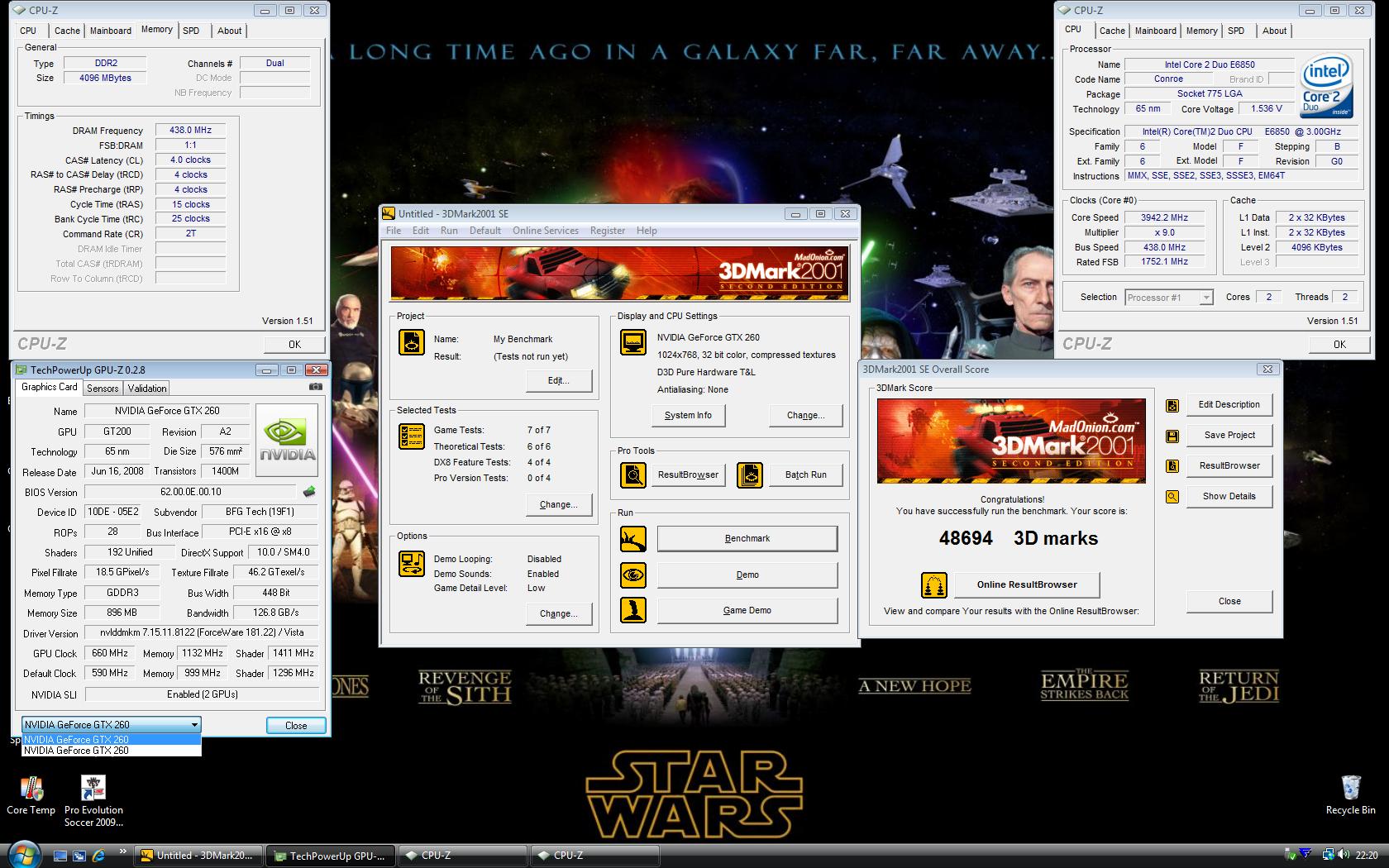Click the ResultBrowser icon in score window
The height and width of the screenshot is (868, 1389).
pos(1172,466)
